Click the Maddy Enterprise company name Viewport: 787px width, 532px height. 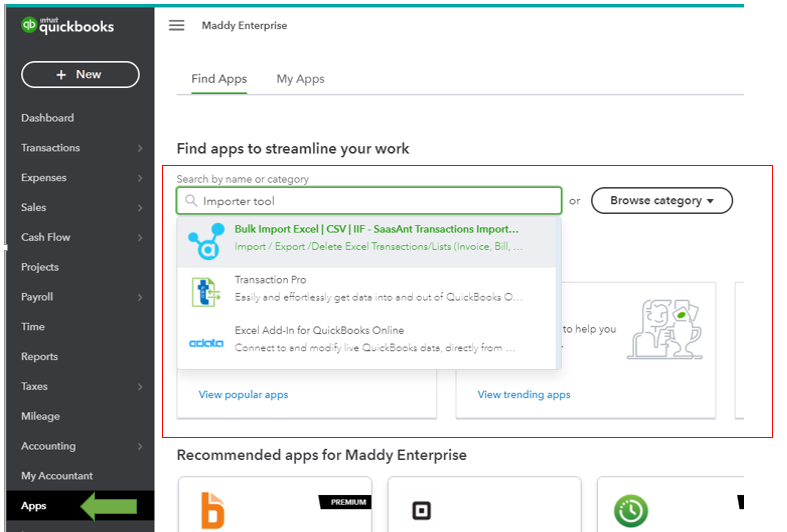244,25
